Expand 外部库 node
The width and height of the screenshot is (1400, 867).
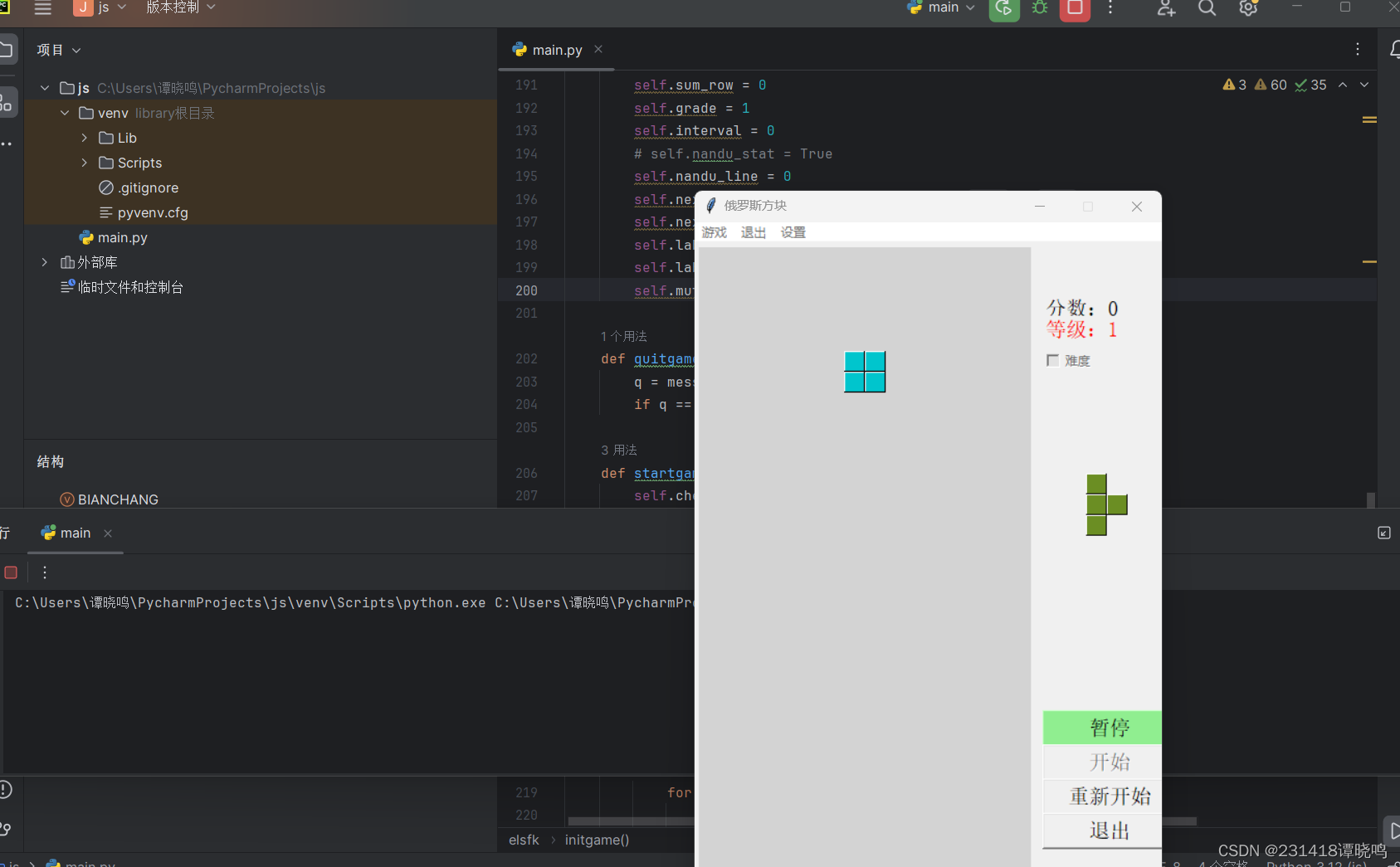[x=45, y=262]
